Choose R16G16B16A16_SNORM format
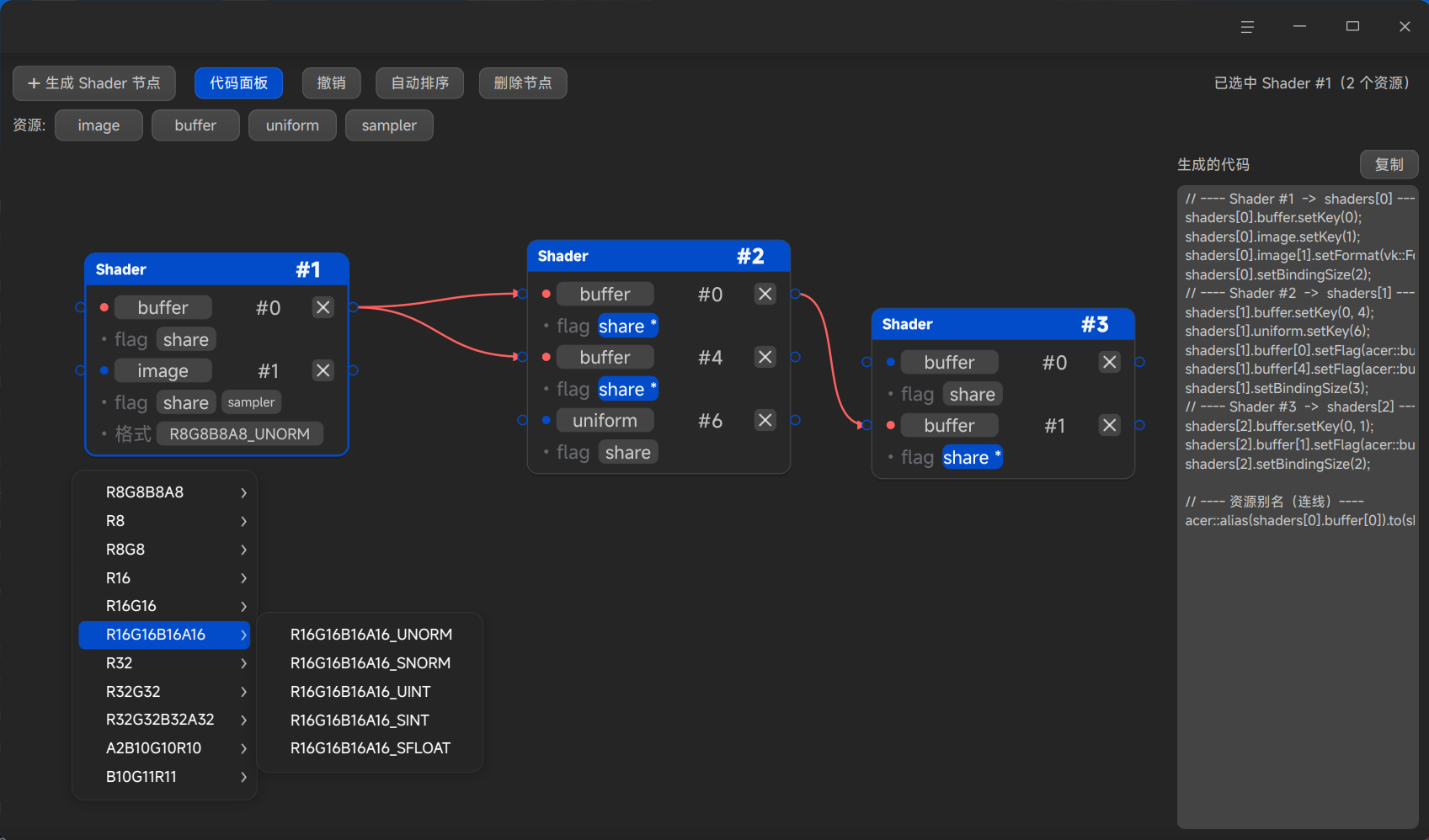This screenshot has width=1429, height=840. click(371, 663)
